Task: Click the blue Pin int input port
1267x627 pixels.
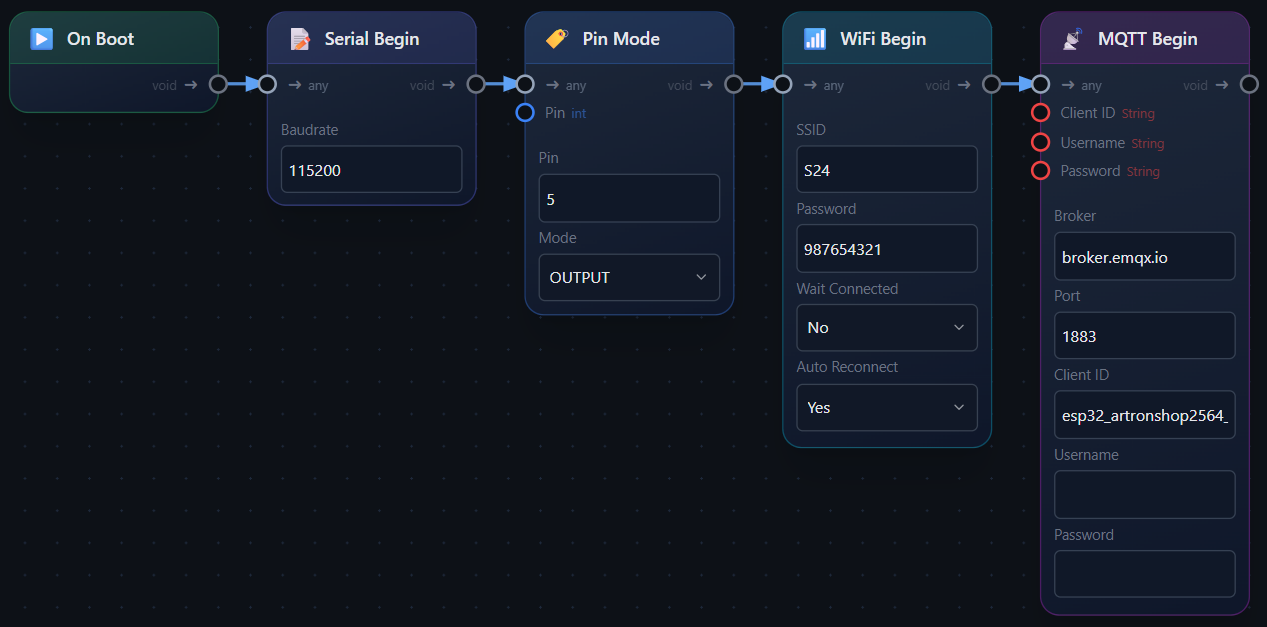Action: coord(525,112)
